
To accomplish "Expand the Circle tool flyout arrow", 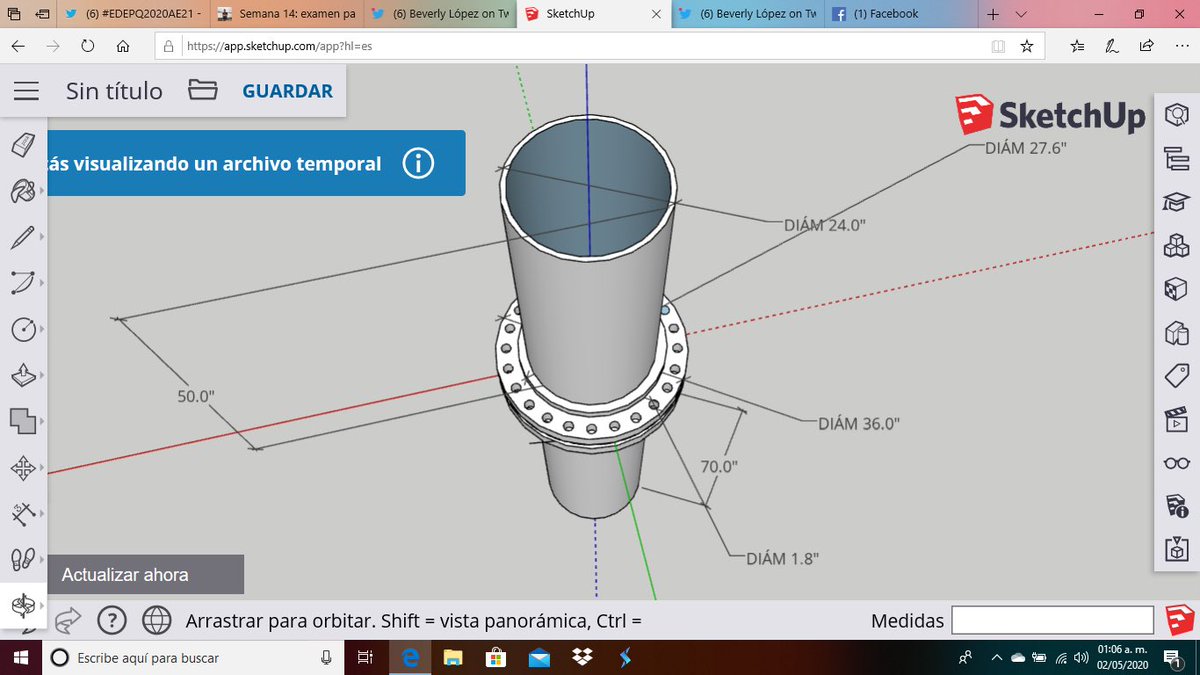I will click(x=42, y=327).
